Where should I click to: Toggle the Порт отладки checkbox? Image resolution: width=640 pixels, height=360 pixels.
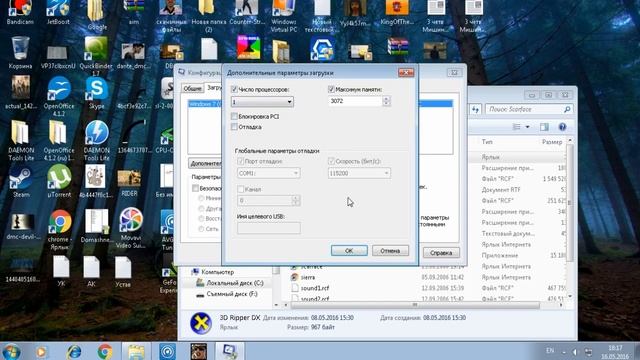[x=241, y=161]
